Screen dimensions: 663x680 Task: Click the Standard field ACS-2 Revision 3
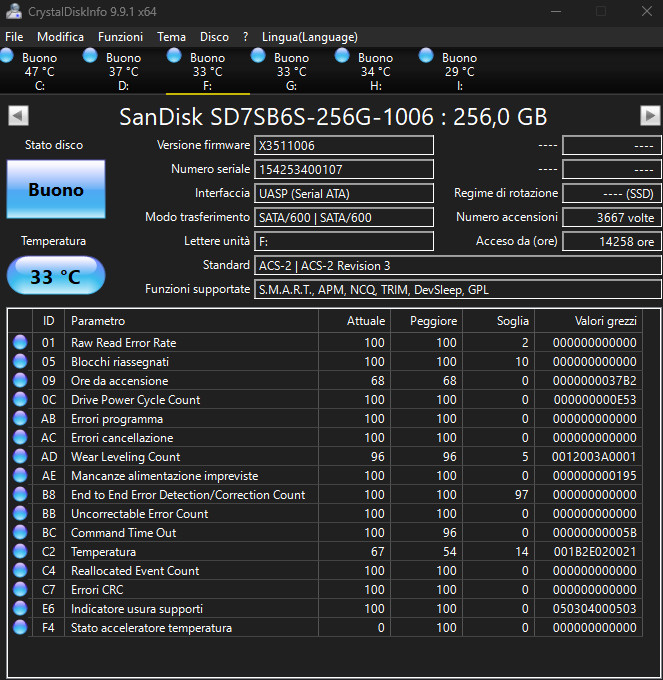[457, 265]
